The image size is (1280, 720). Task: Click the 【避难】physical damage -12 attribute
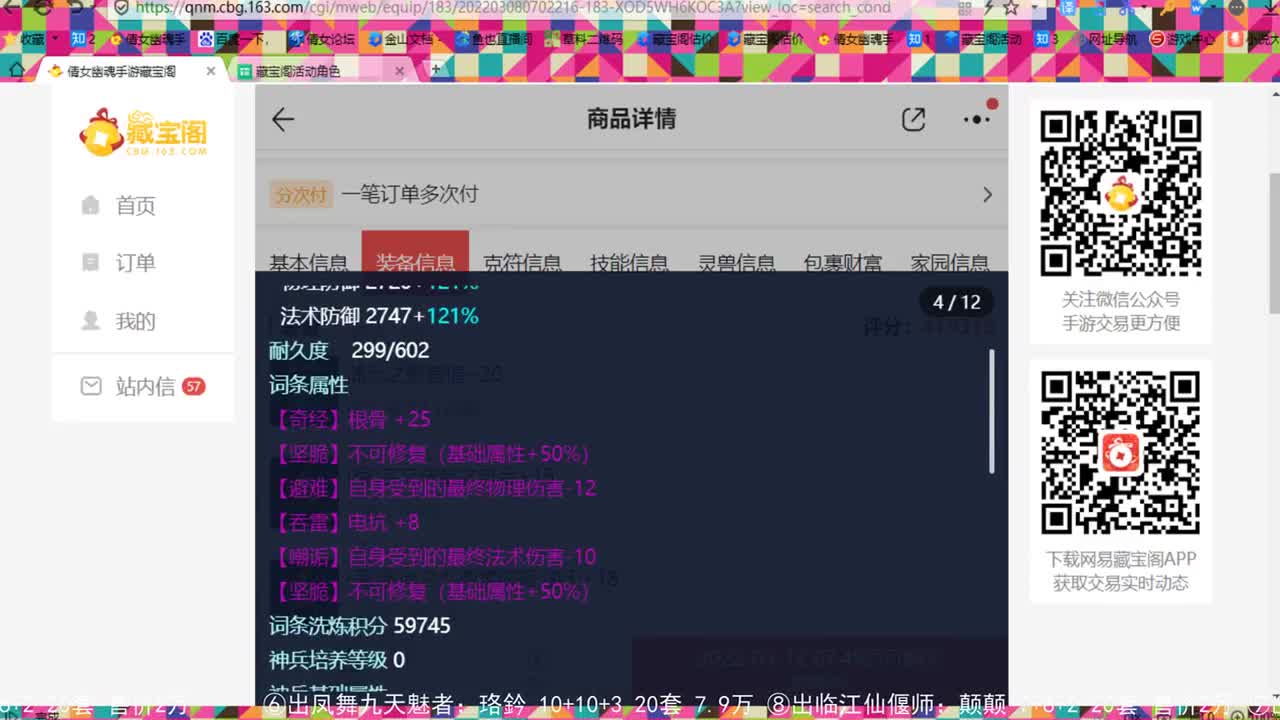click(434, 488)
